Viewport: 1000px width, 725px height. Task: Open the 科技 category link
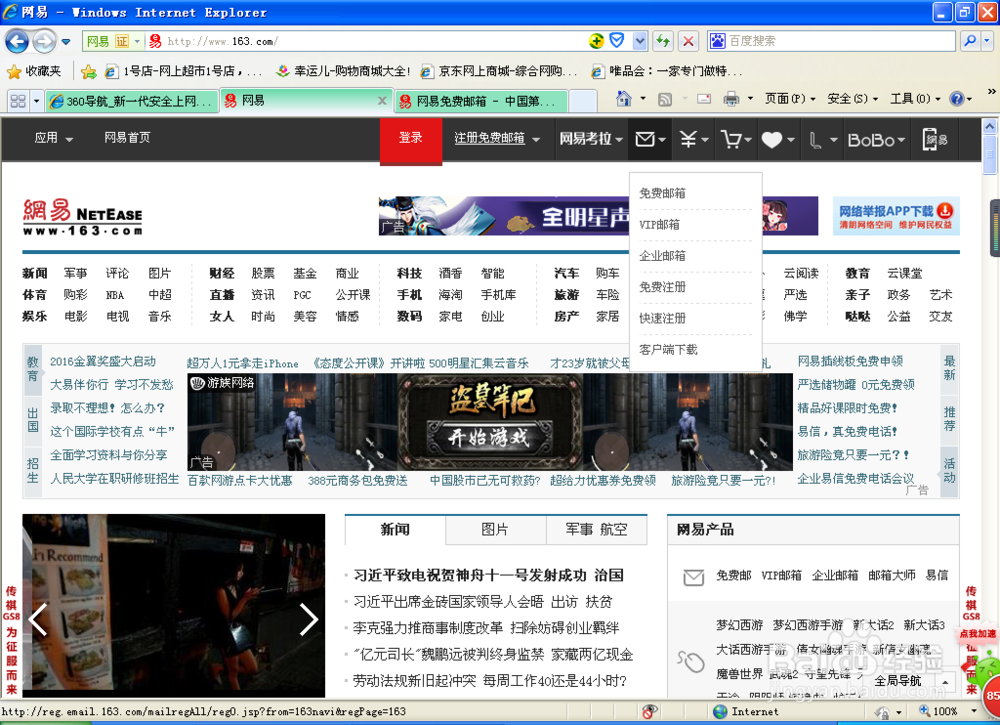pyautogui.click(x=409, y=274)
